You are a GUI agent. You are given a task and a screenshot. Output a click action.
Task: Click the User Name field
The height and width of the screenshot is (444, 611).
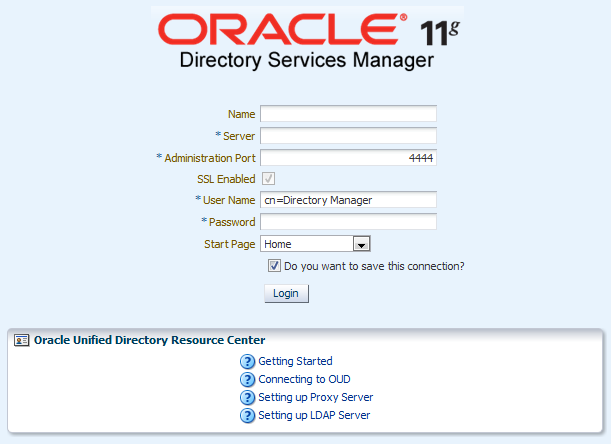pyautogui.click(x=348, y=200)
